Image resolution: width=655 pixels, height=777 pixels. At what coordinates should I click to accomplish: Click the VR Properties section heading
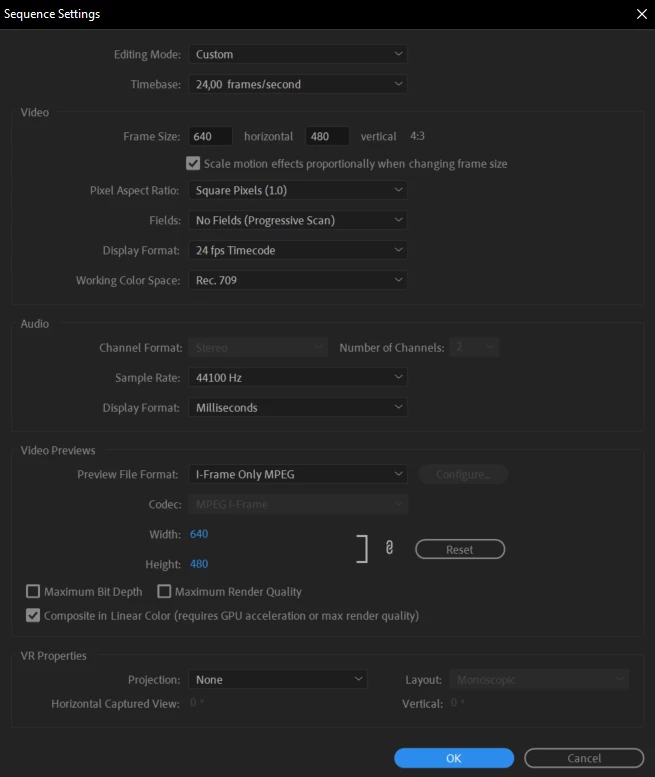tap(54, 656)
